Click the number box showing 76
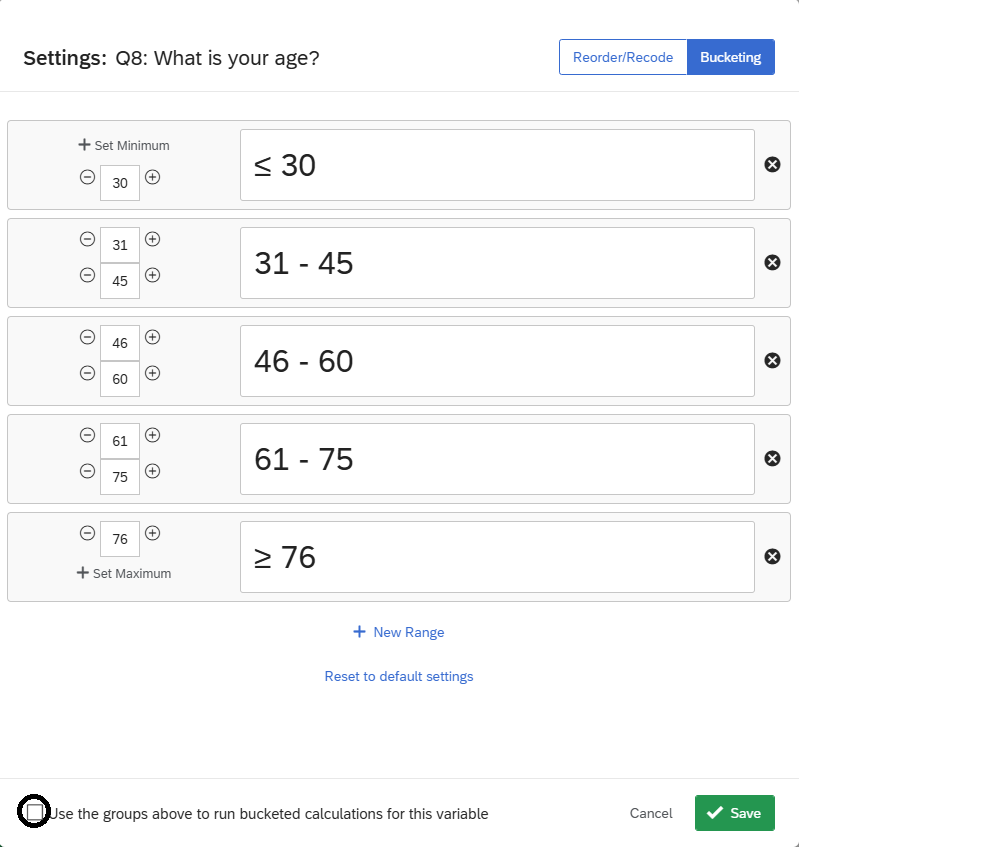This screenshot has height=847, width=1008. pyautogui.click(x=120, y=539)
